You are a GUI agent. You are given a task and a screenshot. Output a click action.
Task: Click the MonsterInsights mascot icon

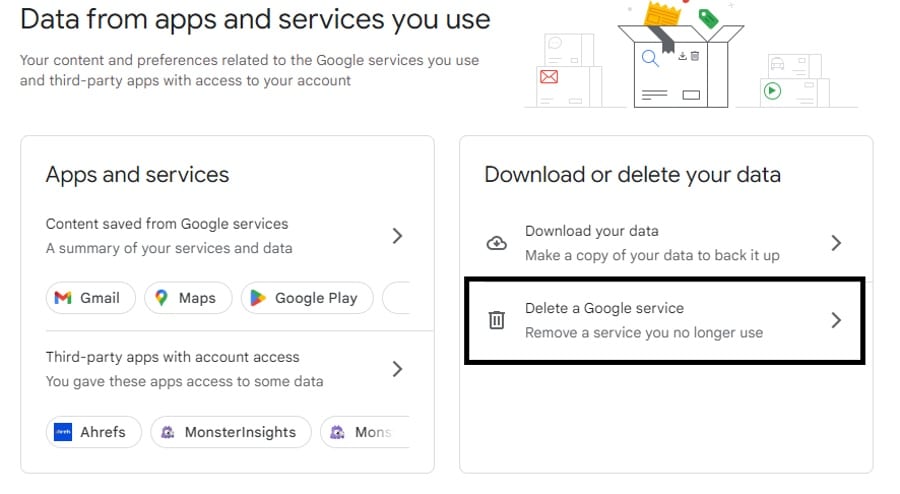tap(167, 432)
